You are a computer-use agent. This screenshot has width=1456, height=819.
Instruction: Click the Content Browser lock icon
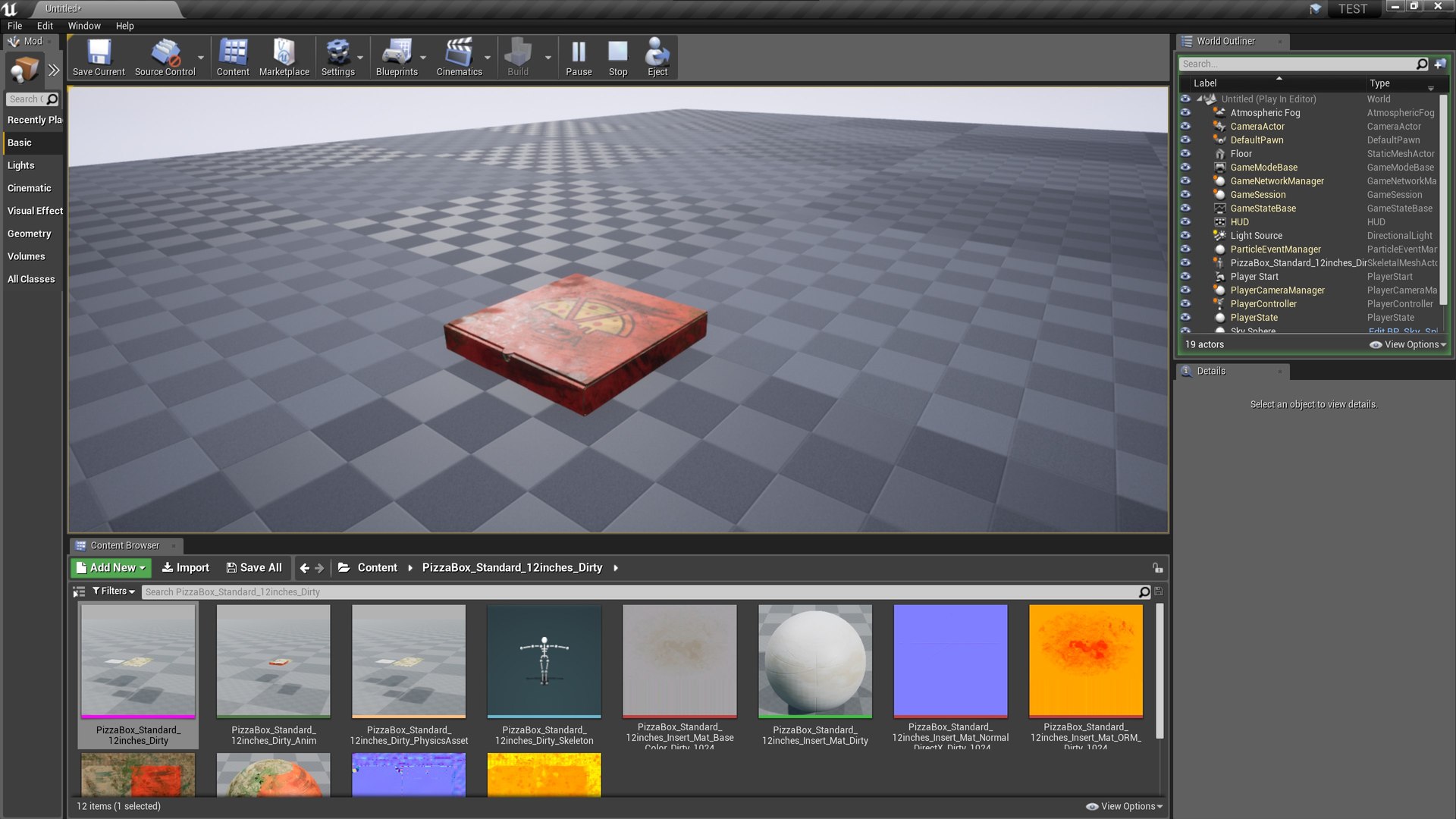[x=1157, y=568]
